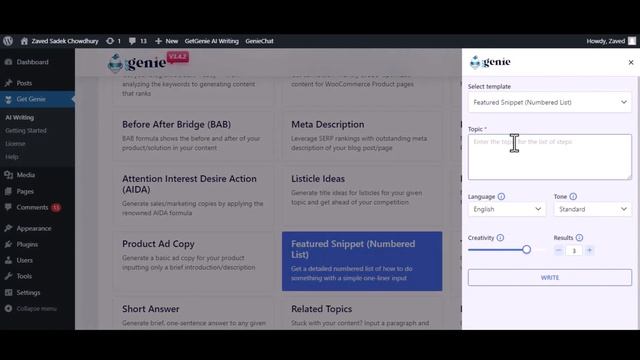640x360 pixels.
Task: Open the Getting Started submenu link
Action: [x=26, y=131]
